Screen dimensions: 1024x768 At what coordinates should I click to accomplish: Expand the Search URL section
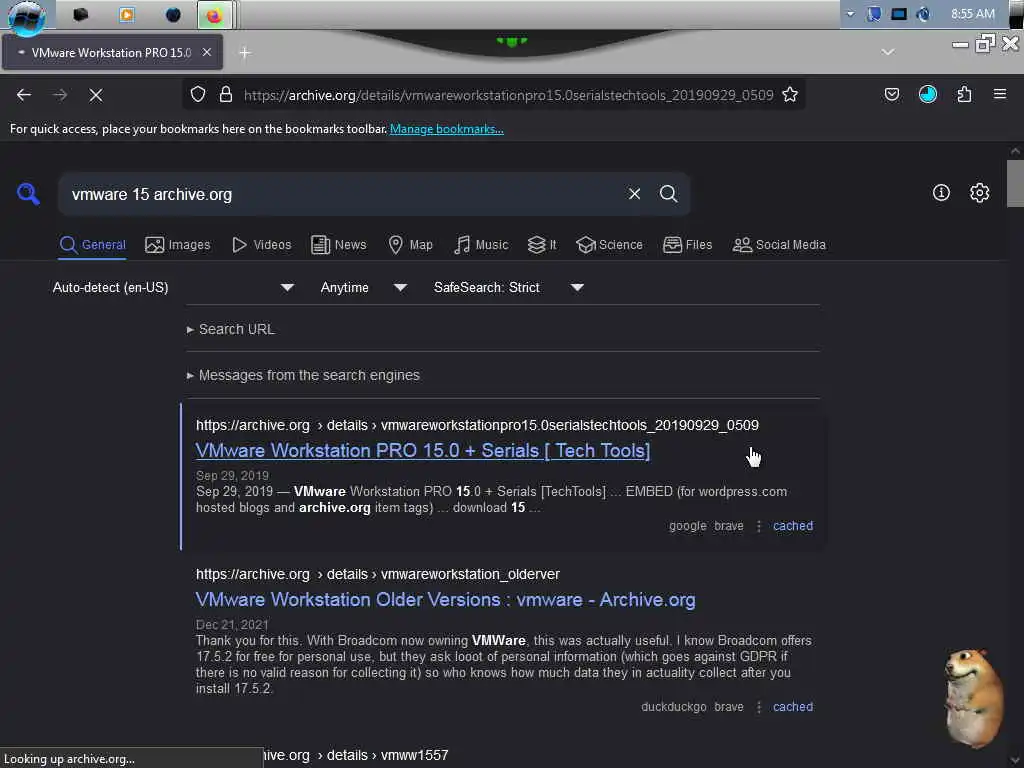point(231,329)
